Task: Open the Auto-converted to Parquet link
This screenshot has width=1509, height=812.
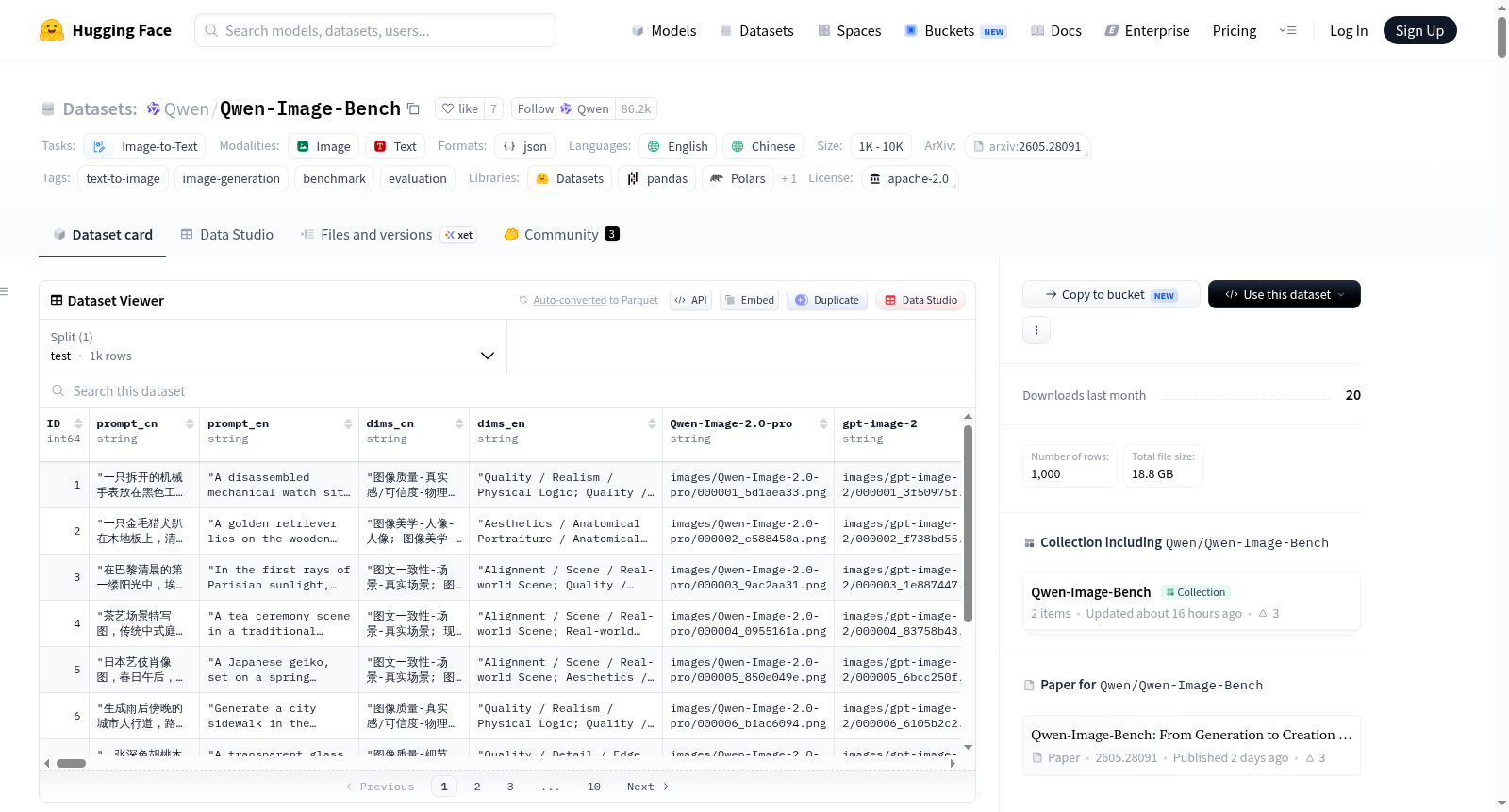Action: click(x=570, y=300)
